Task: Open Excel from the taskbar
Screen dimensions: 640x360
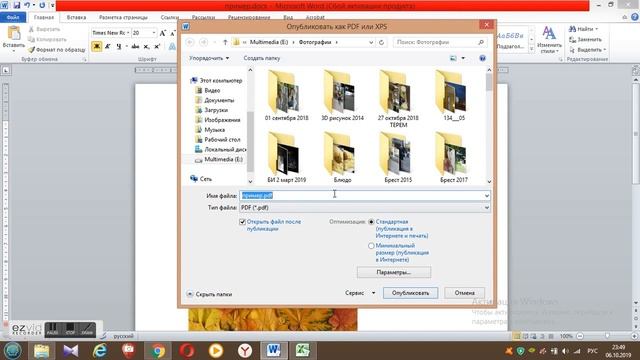Action: pyautogui.click(x=302, y=351)
